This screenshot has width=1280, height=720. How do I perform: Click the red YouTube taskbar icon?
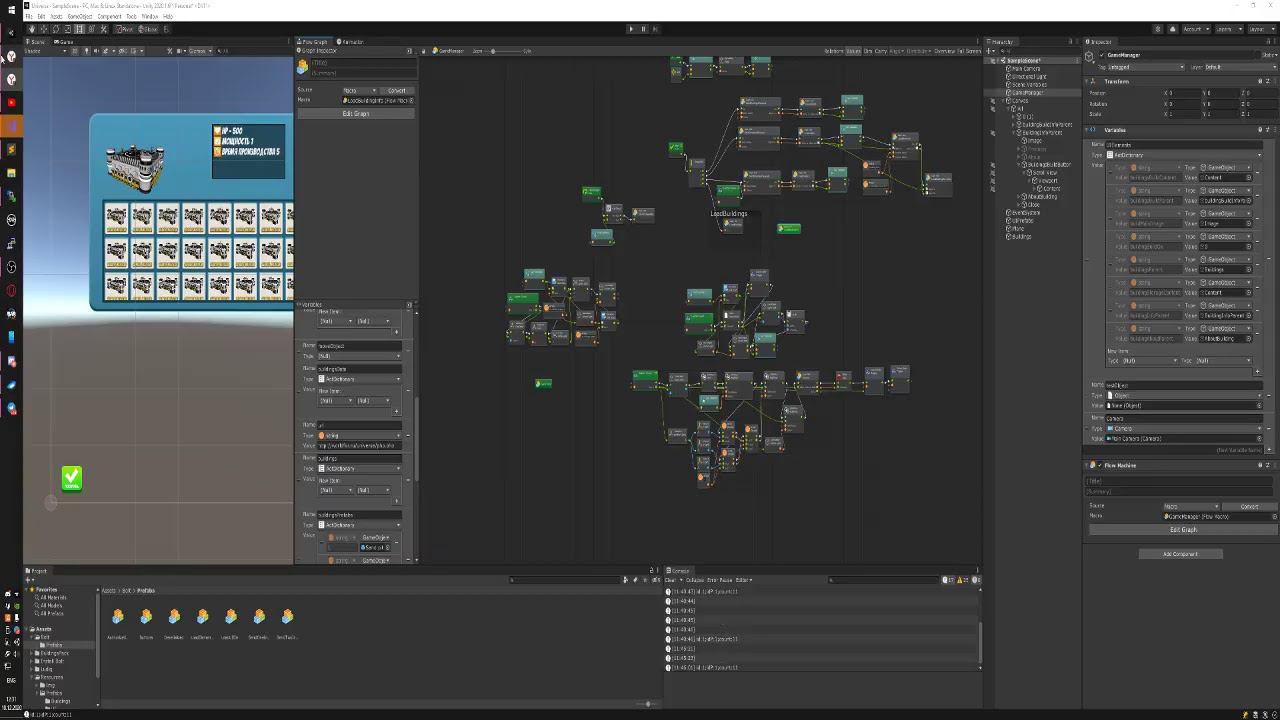click(x=11, y=102)
